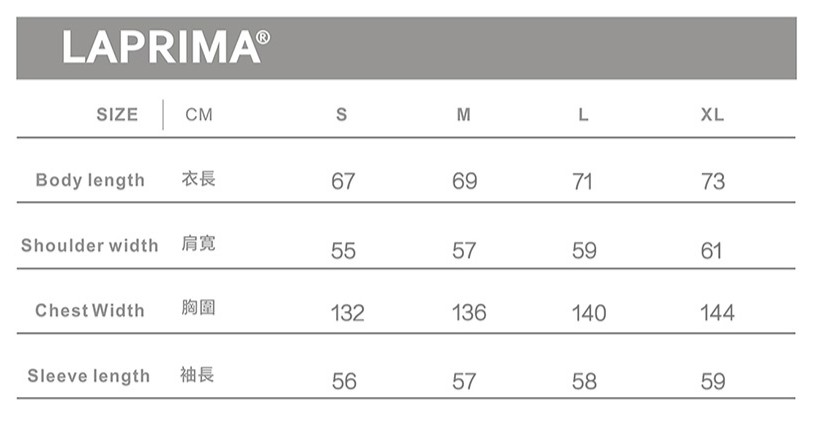Click body length value 73 for XL
This screenshot has height=427, width=815.
713,182
